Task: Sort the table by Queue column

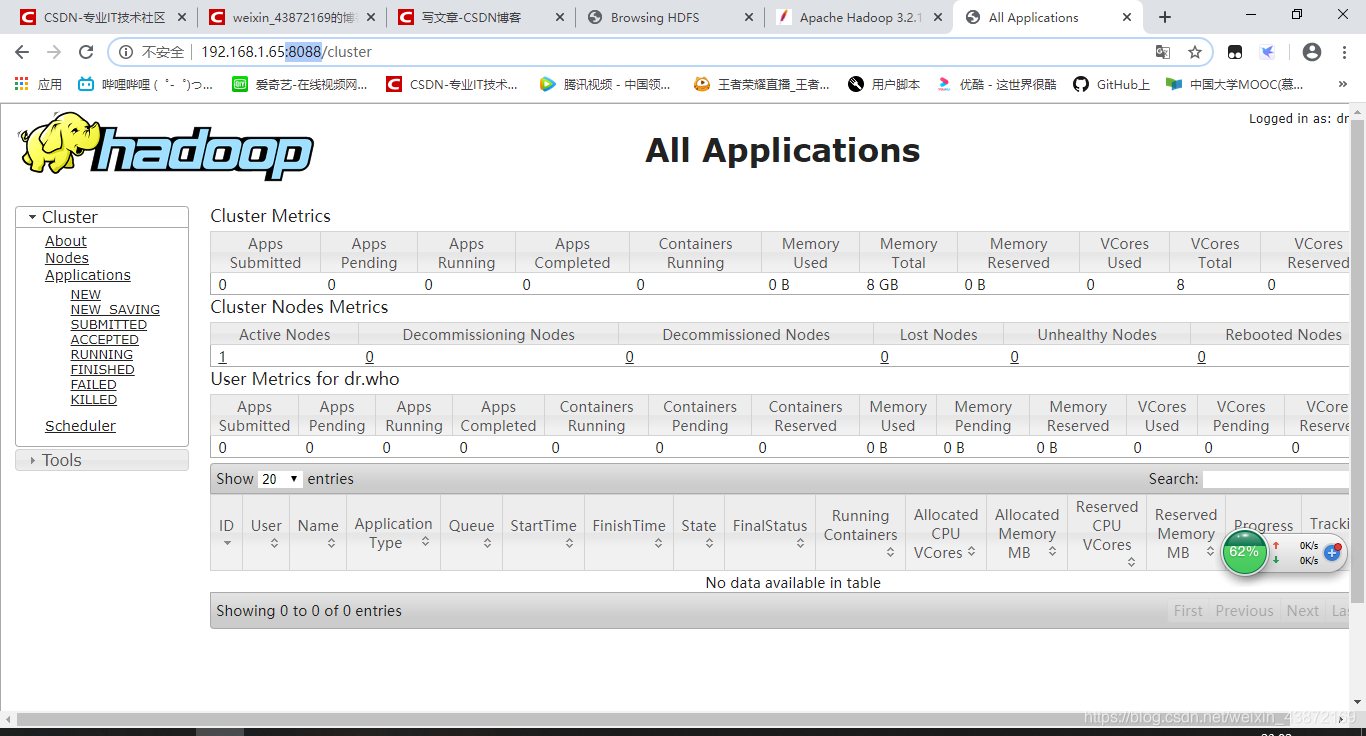Action: (x=471, y=533)
